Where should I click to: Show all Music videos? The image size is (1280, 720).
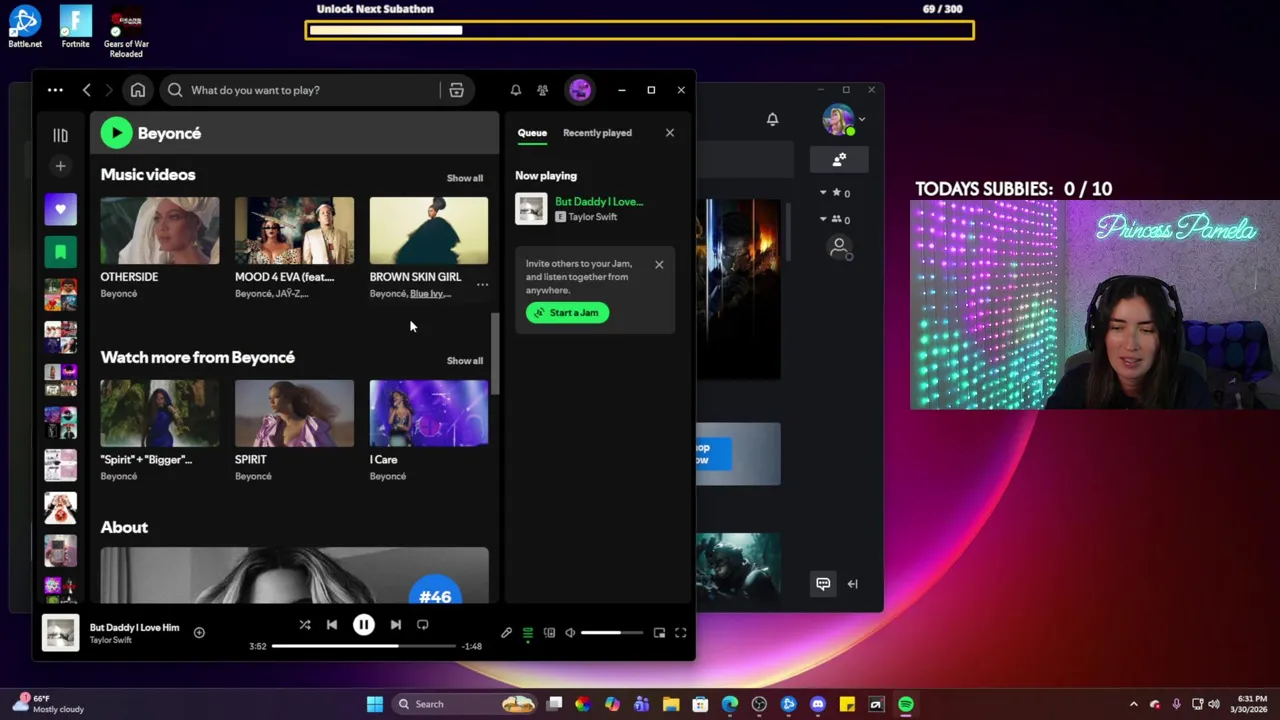pos(464,178)
